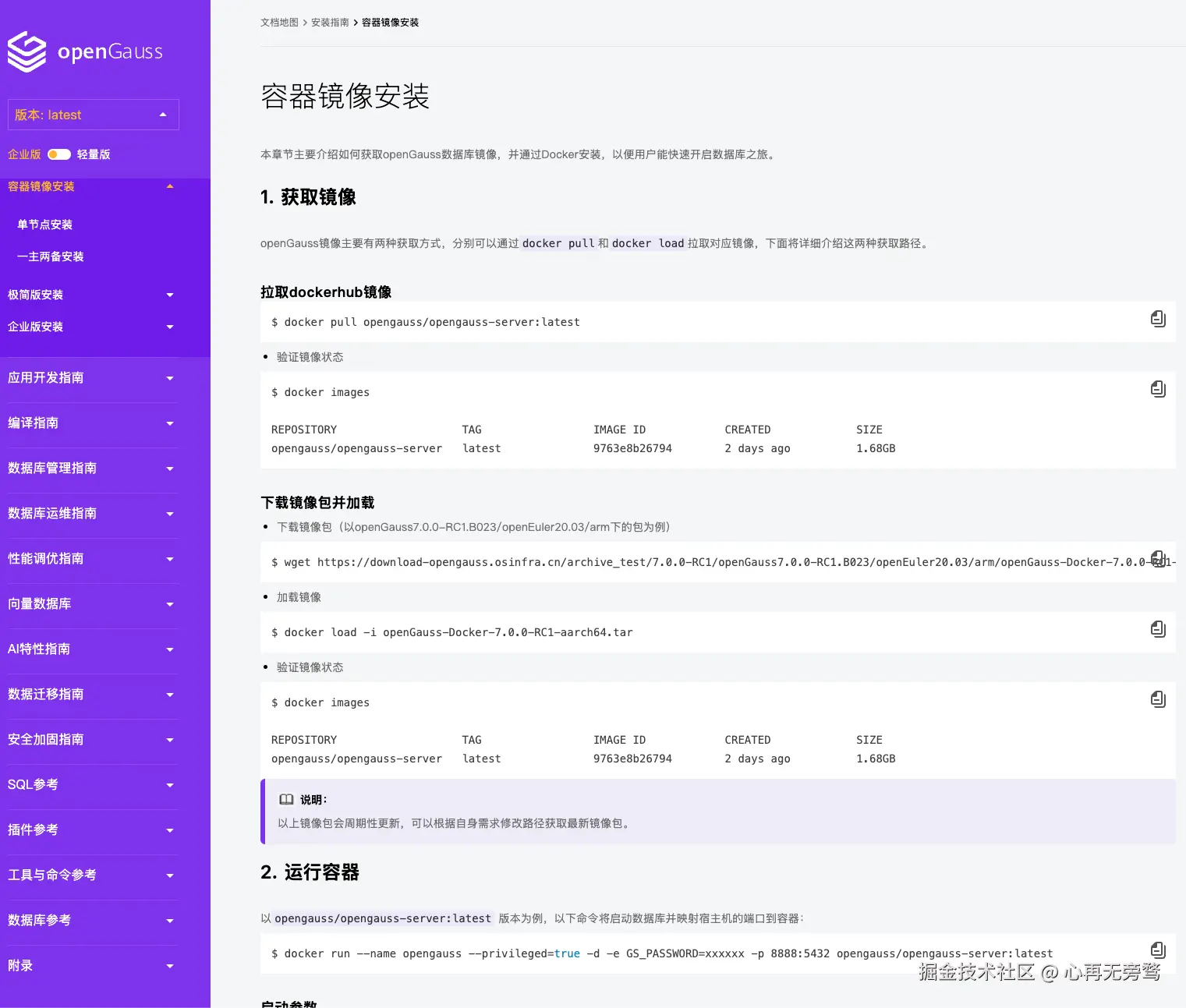Expand 数据迁移指南 in the sidebar
The width and height of the screenshot is (1186, 1008).
tap(170, 695)
